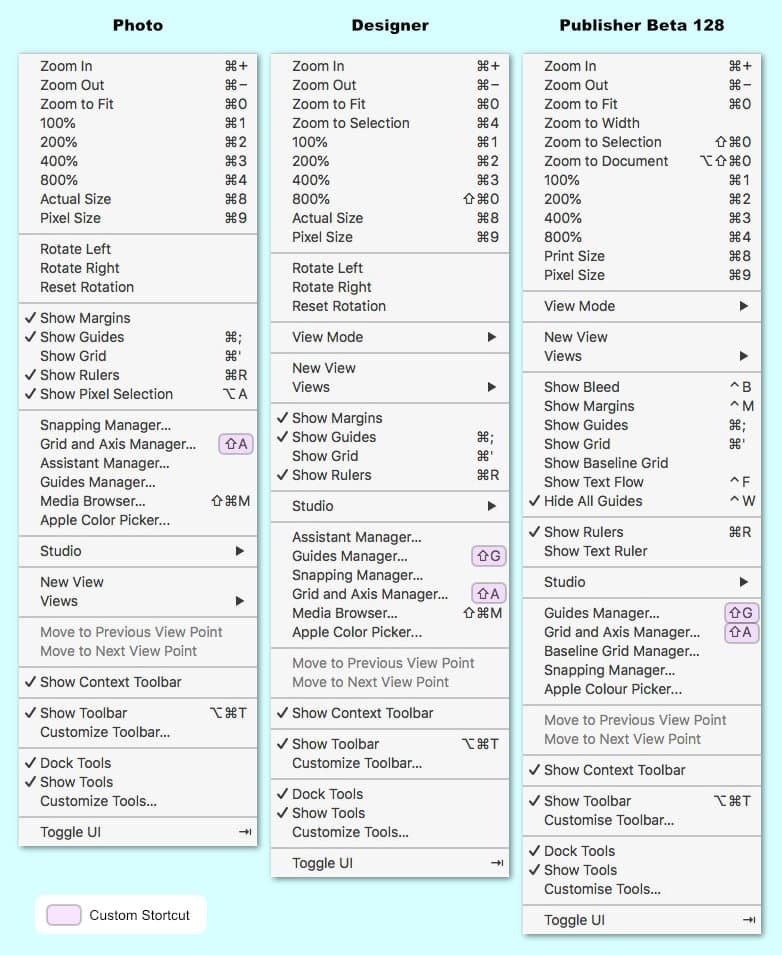Image resolution: width=782 pixels, height=955 pixels.
Task: Choose Zoom In in Photo menu
Action: click(138, 66)
